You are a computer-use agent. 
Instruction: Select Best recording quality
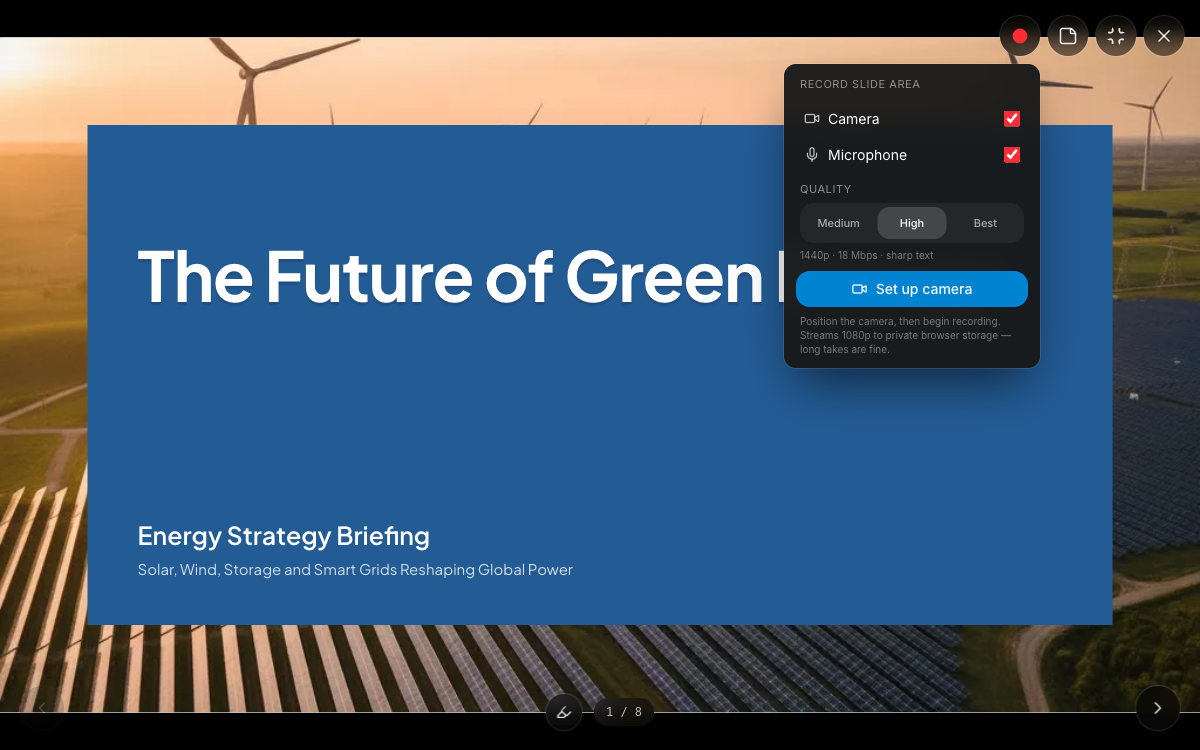tap(985, 223)
